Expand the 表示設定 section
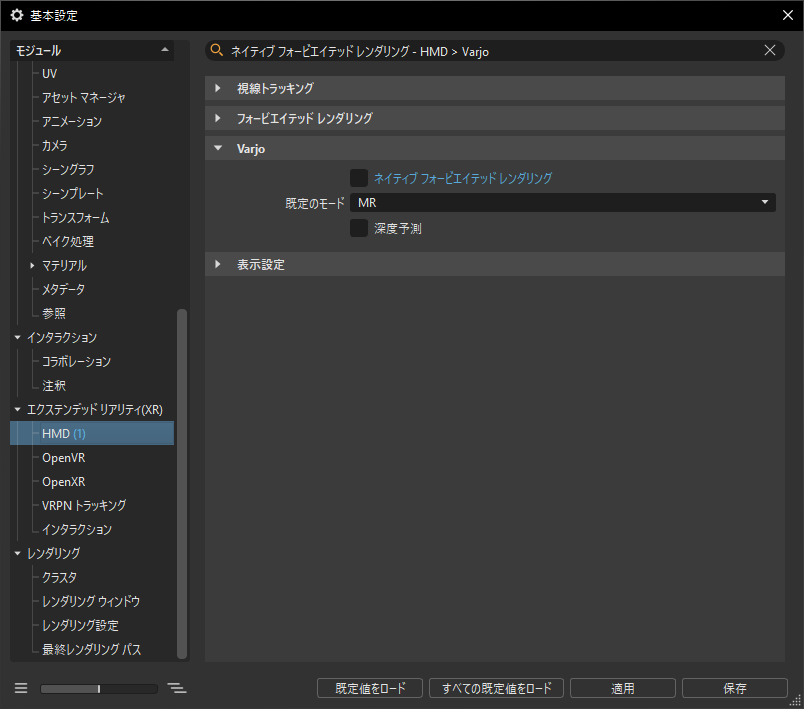The image size is (804, 709). pos(218,265)
